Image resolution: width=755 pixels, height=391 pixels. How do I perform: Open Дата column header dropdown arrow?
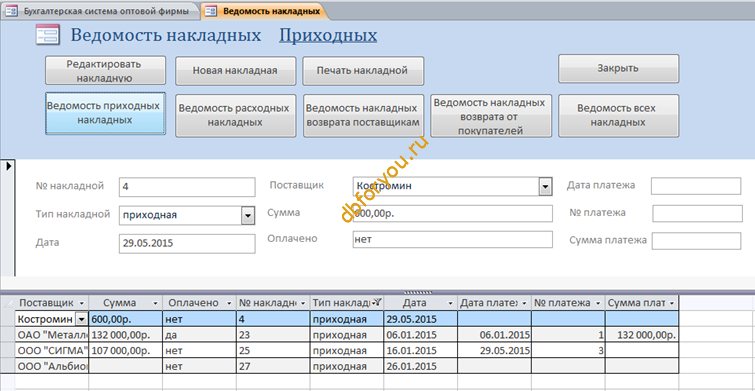pyautogui.click(x=450, y=303)
